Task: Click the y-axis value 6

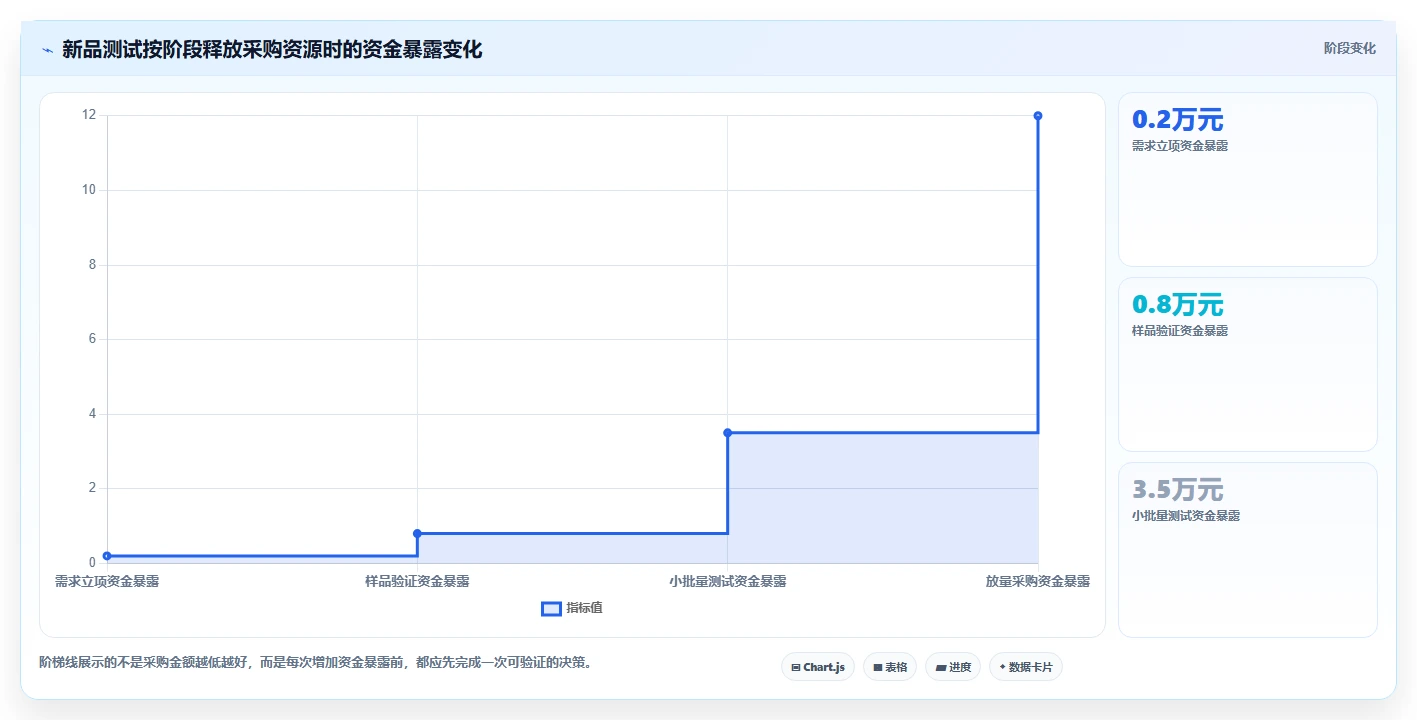Action: coord(93,339)
